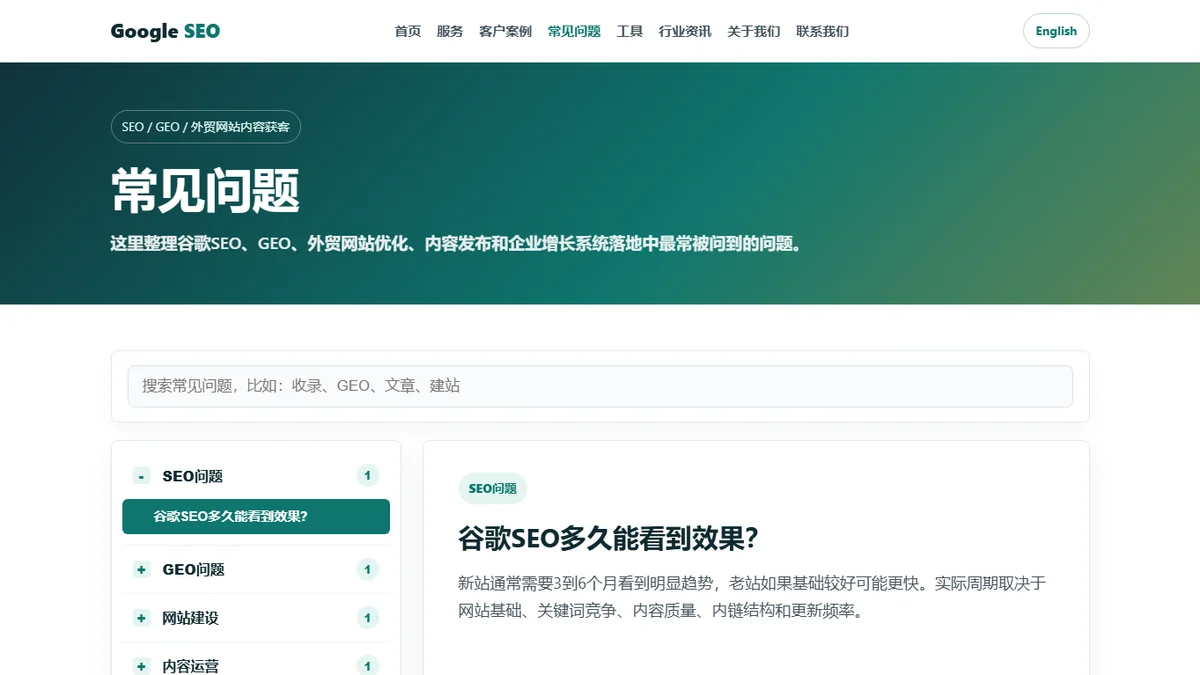Screen dimensions: 1200x675
Task: Open question 谷歌SEO多久能看到效果? in sidebar
Action: [x=256, y=517]
